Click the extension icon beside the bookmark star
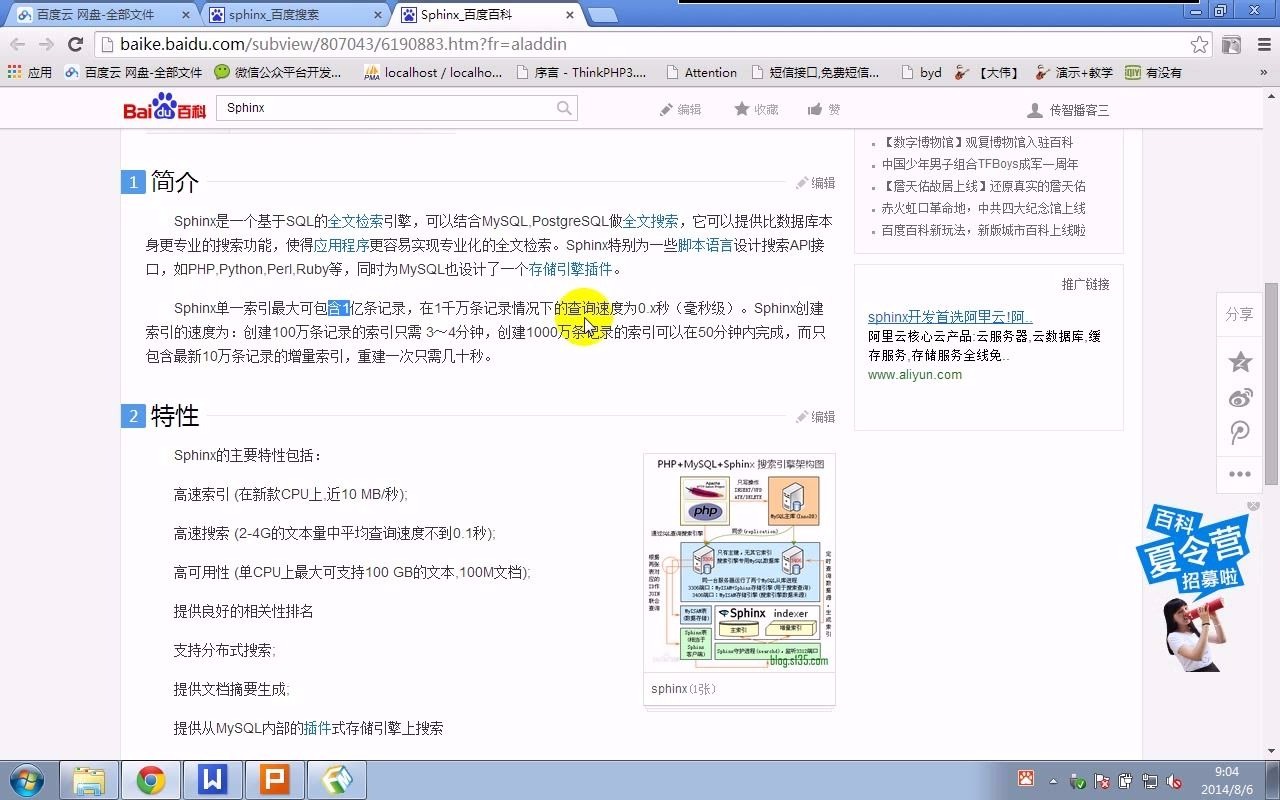Viewport: 1280px width, 800px height. pos(1232,44)
